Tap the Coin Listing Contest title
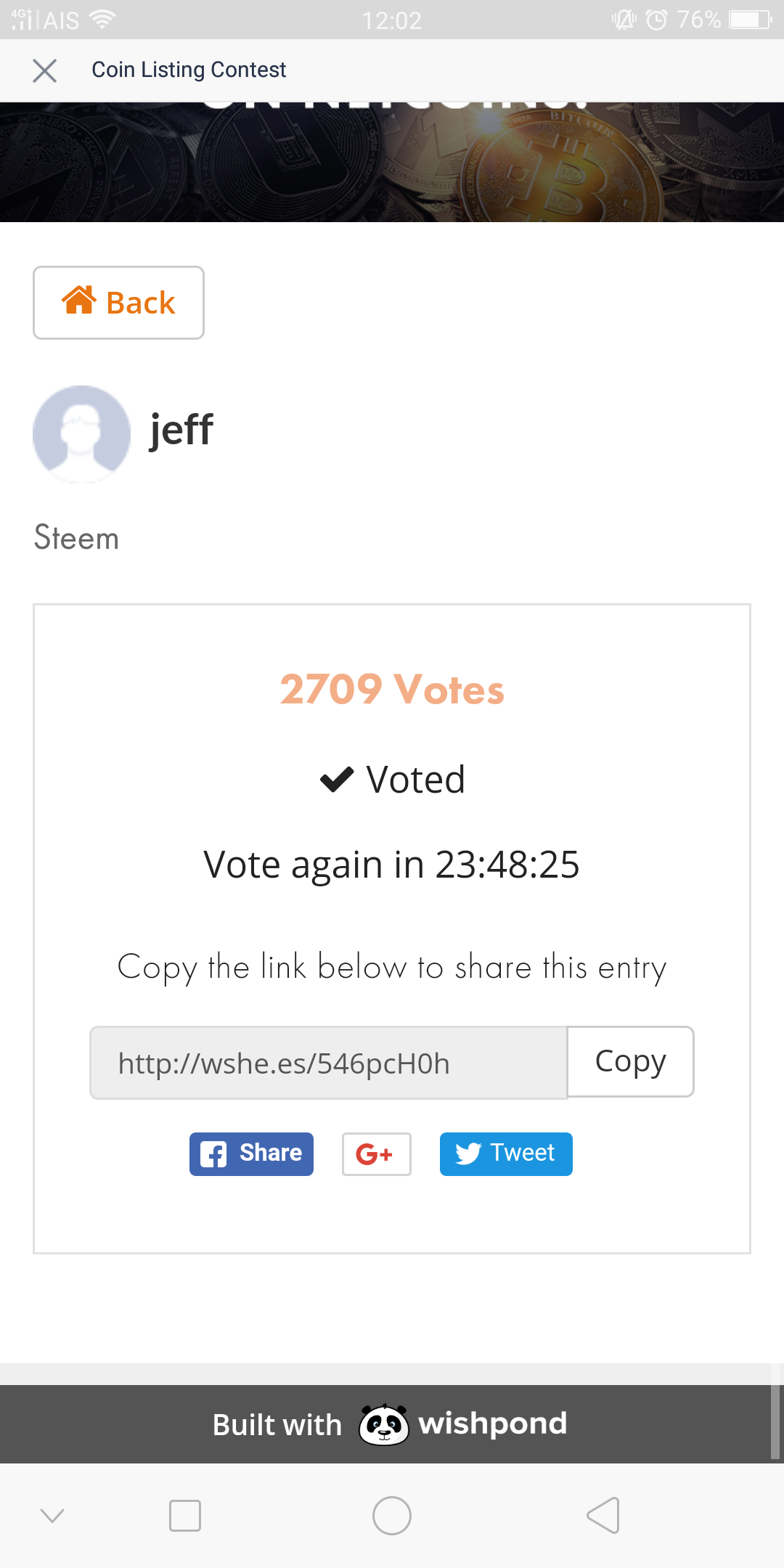The width and height of the screenshot is (784, 1568). pyautogui.click(x=189, y=70)
